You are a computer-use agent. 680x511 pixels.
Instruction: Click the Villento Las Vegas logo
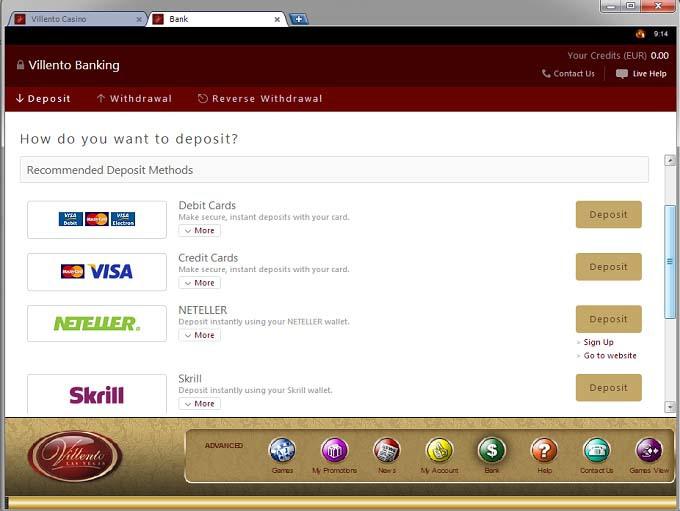click(x=75, y=456)
